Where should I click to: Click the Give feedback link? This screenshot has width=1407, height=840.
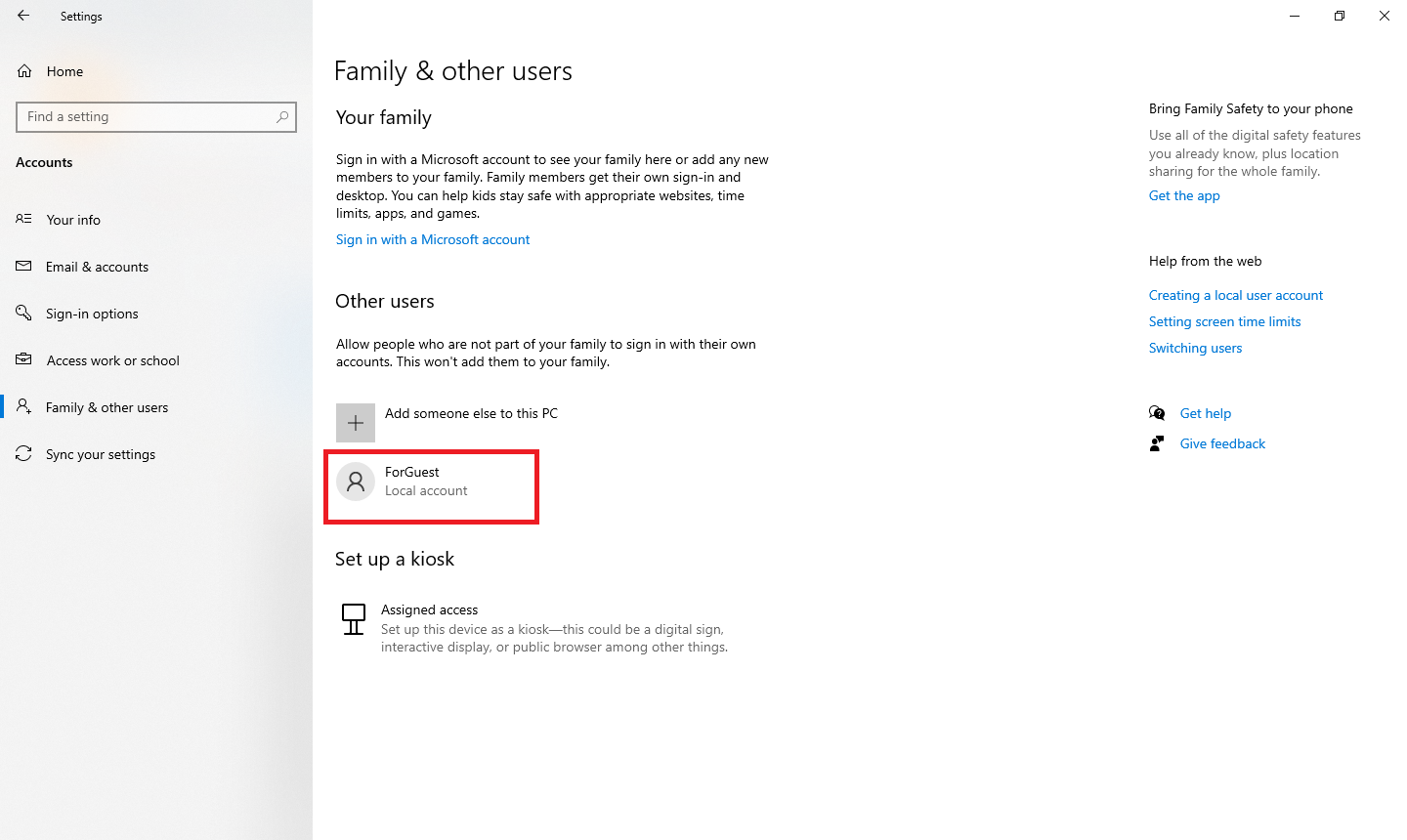pyautogui.click(x=1222, y=443)
